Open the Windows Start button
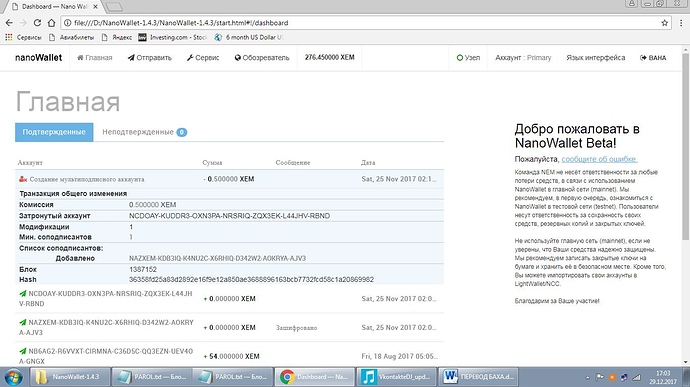The height and width of the screenshot is (387, 690). [14, 377]
